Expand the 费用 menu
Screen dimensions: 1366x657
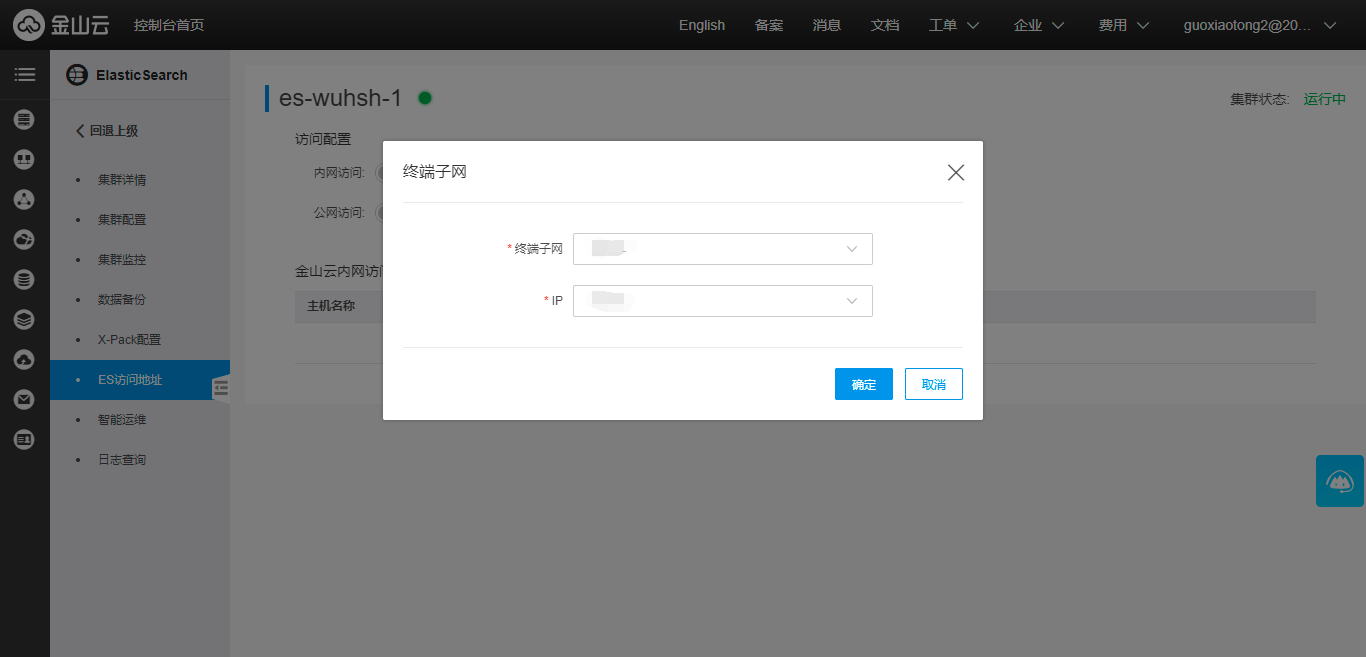pos(1124,25)
